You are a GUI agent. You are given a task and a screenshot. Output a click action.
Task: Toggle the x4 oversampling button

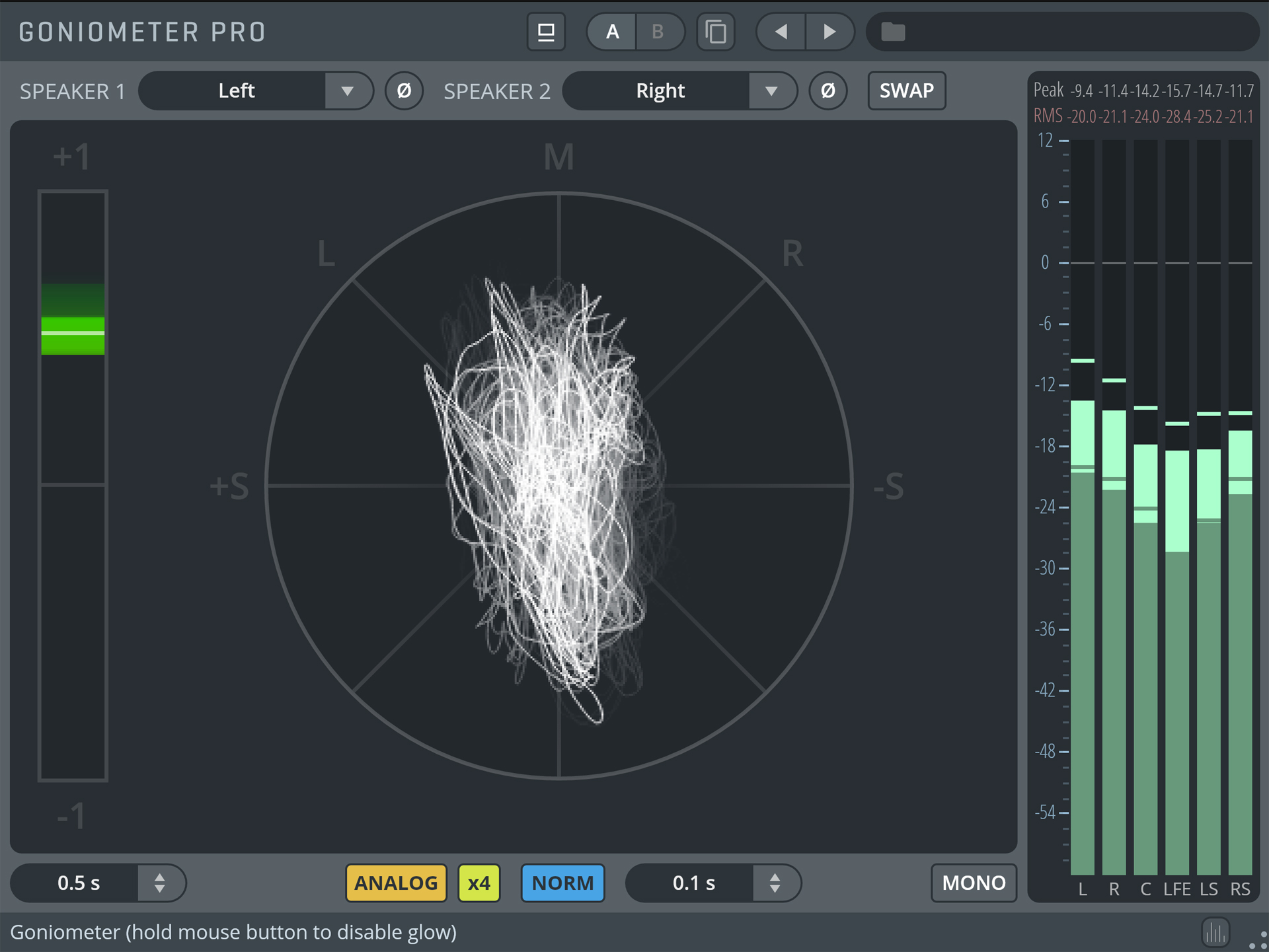[479, 883]
